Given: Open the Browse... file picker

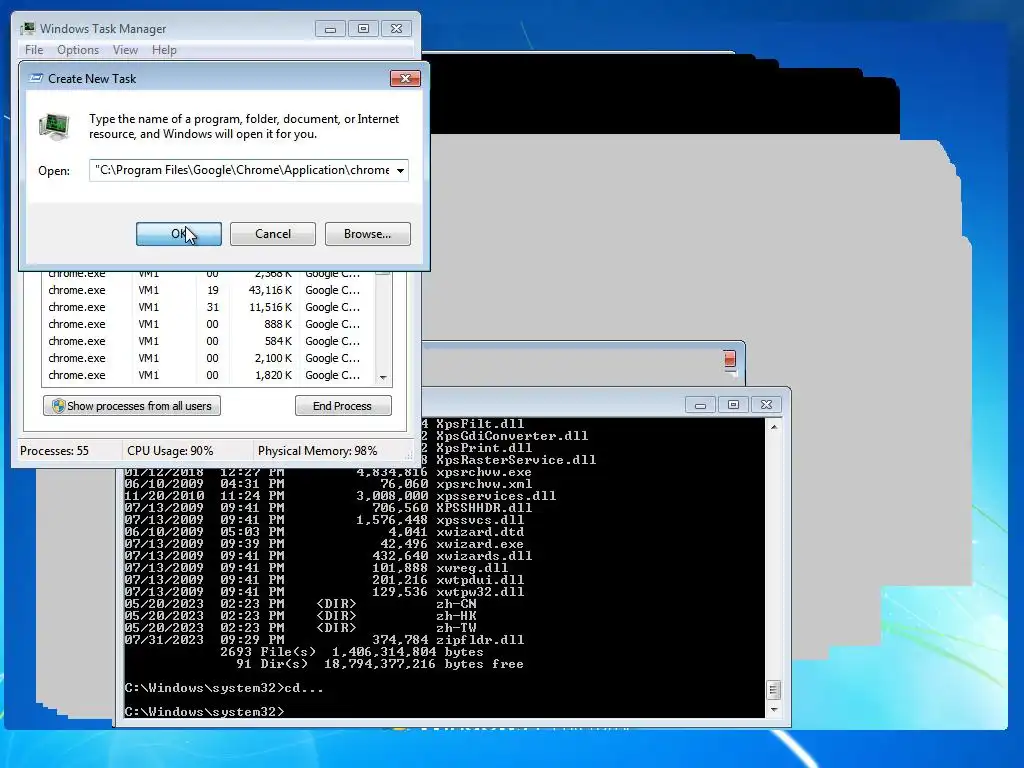Looking at the screenshot, I should click(x=367, y=234).
